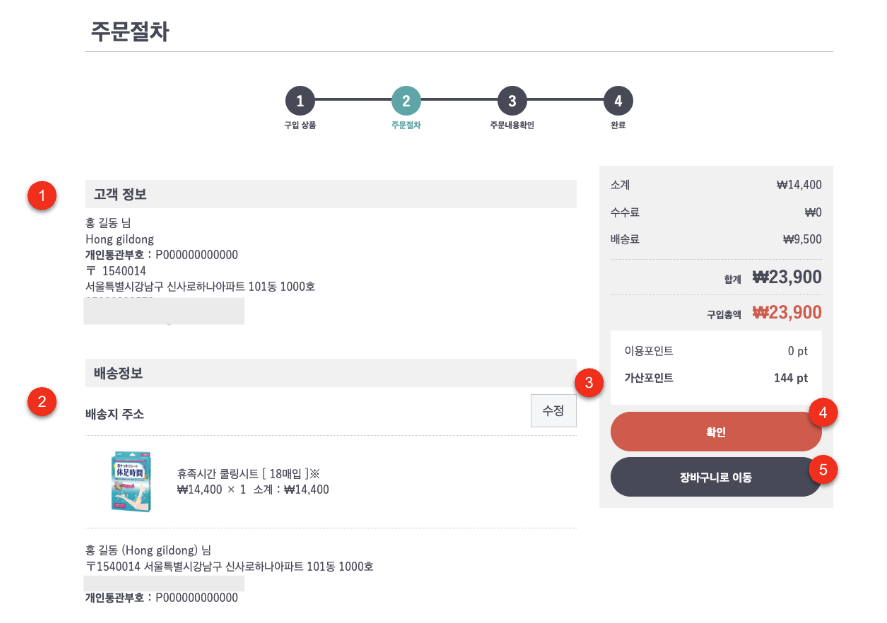Click step 1 circle 구입 상품
Viewport: 887px width, 623px height.
click(300, 101)
